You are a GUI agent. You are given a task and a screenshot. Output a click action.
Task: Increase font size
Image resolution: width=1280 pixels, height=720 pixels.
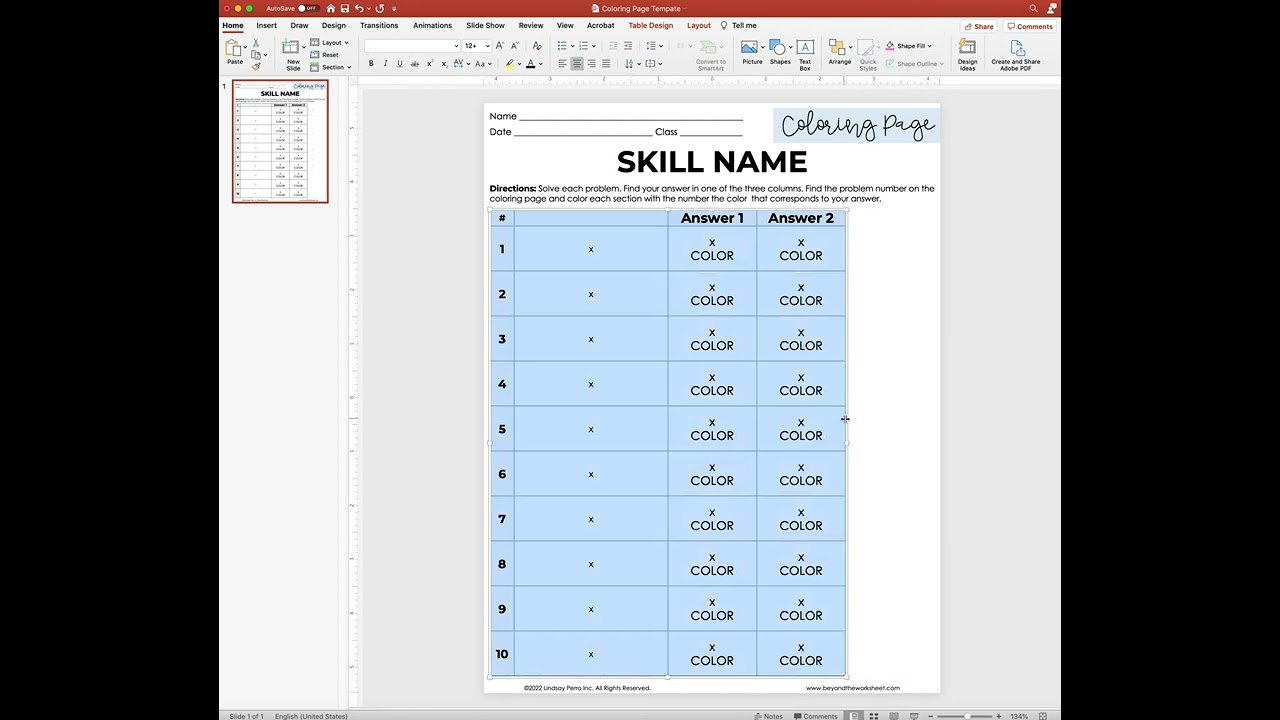click(x=499, y=46)
